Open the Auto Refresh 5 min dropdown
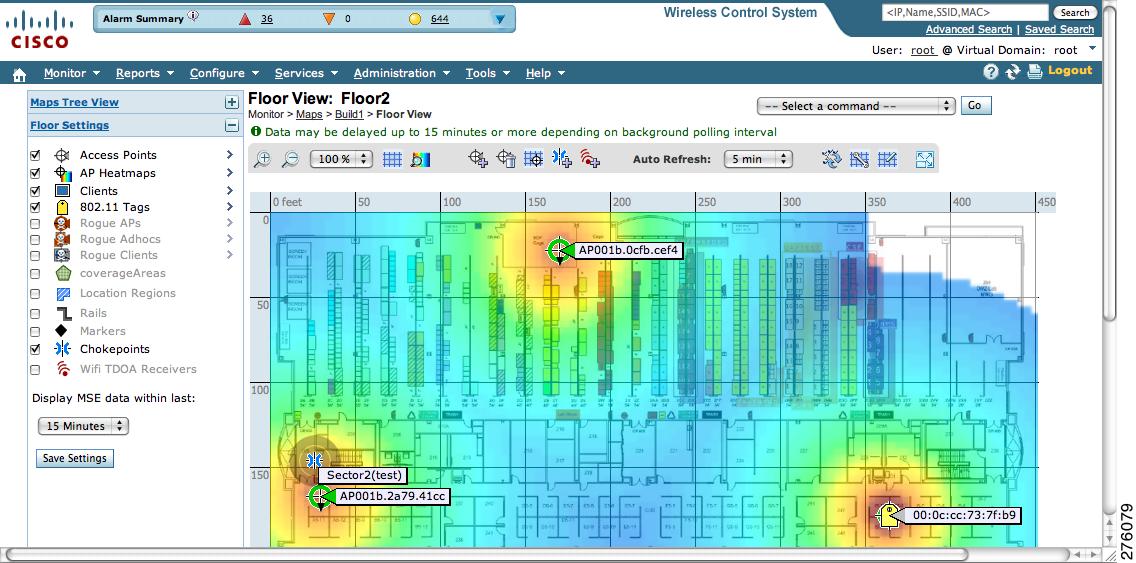 [758, 159]
